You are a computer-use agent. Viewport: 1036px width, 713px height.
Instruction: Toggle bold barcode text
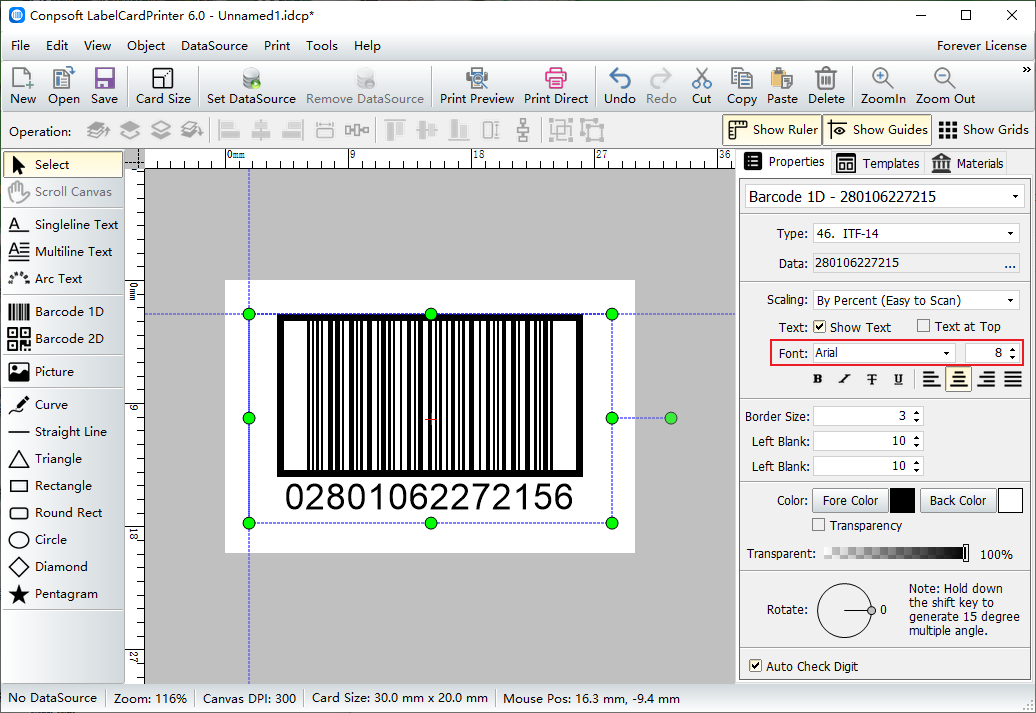point(817,379)
